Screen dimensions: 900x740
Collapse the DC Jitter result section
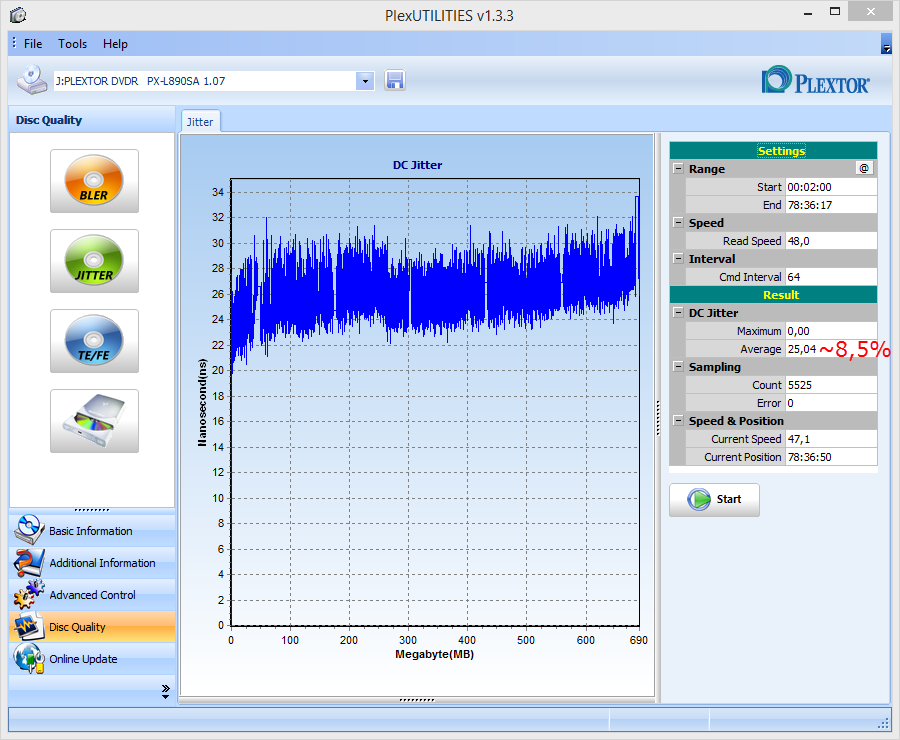[x=678, y=312]
